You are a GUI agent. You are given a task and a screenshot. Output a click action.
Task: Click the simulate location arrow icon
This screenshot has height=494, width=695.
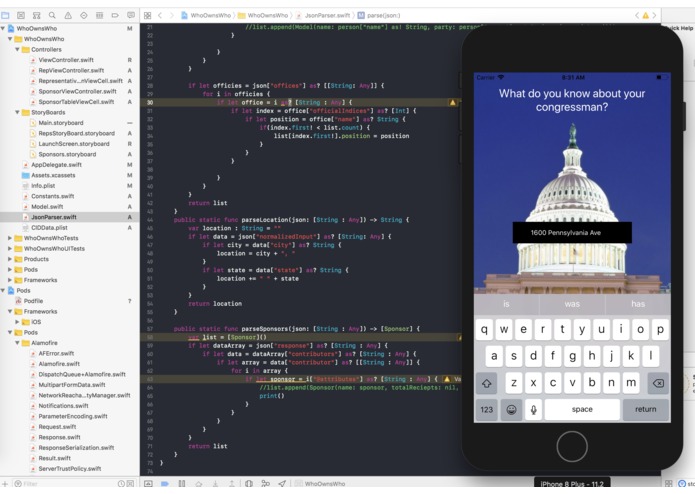282,484
